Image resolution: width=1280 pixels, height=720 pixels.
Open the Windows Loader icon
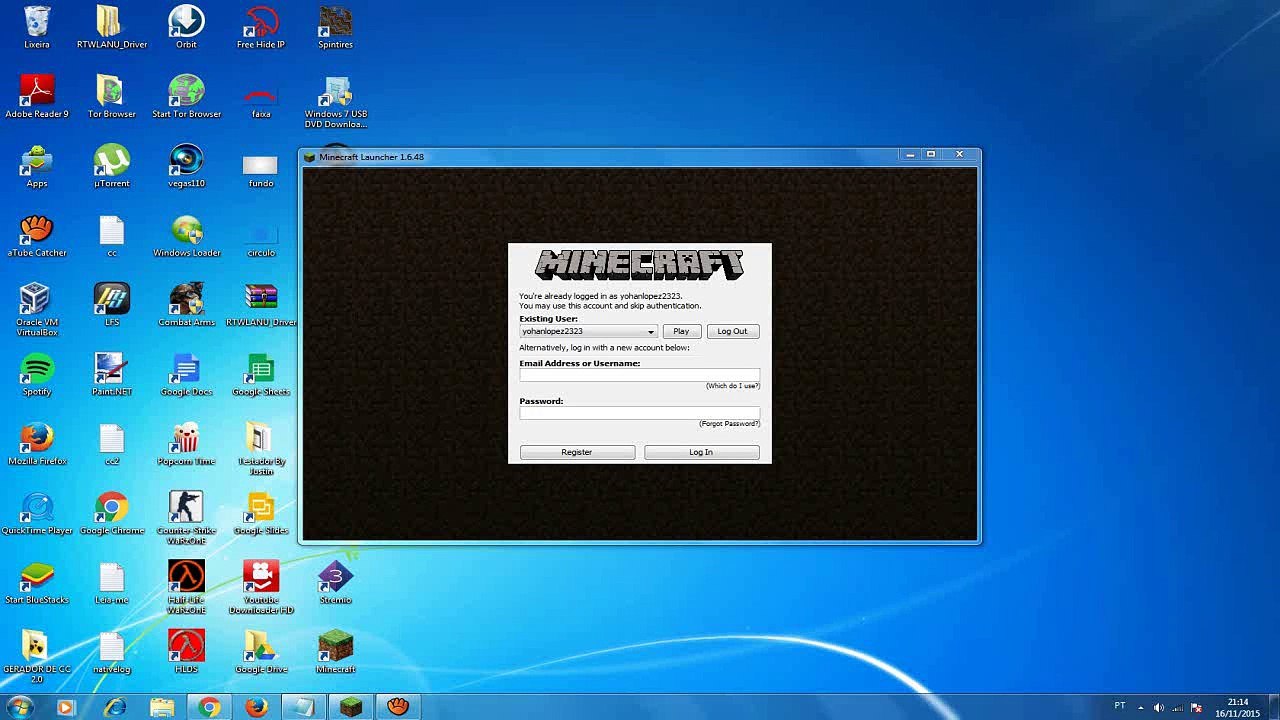coord(186,231)
